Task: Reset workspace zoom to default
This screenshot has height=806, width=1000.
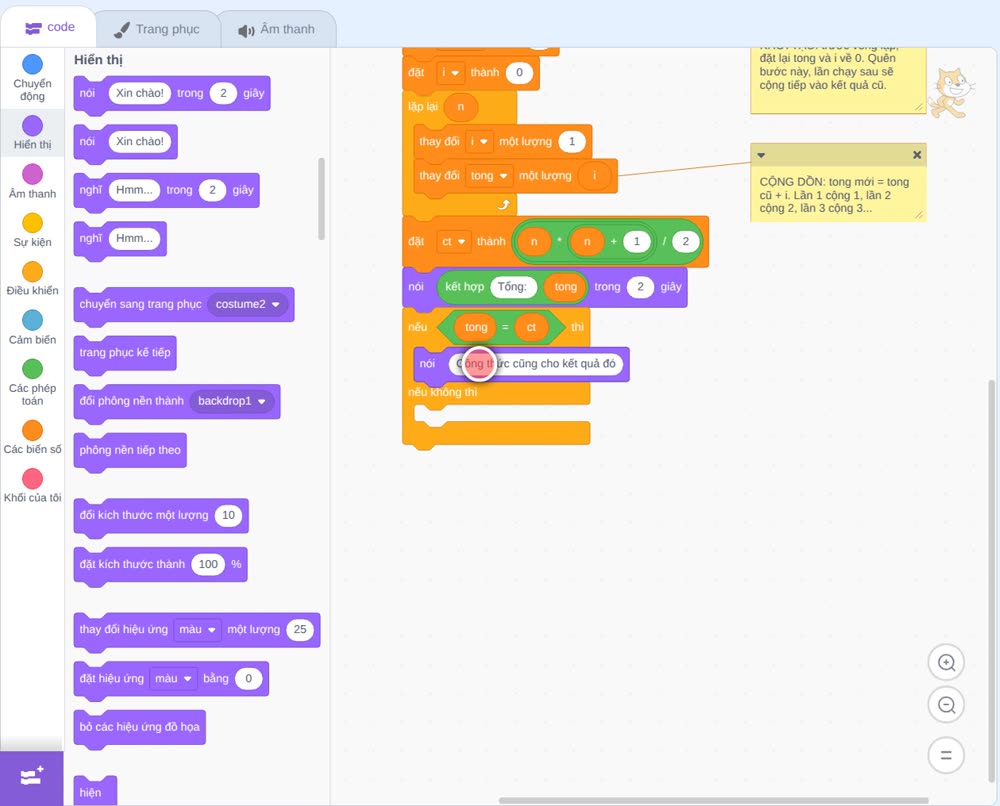Action: [946, 755]
